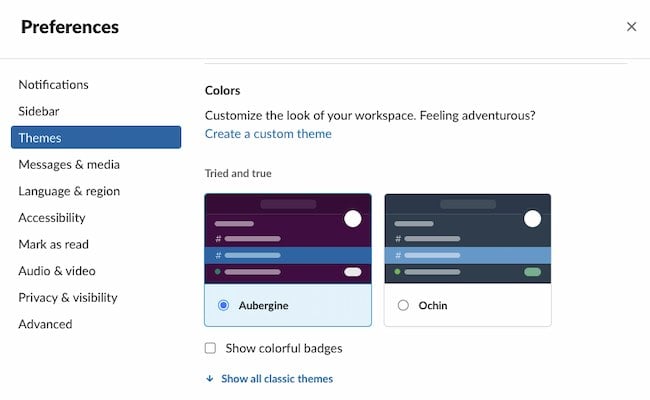Select the Ochin theme radio button

[403, 305]
